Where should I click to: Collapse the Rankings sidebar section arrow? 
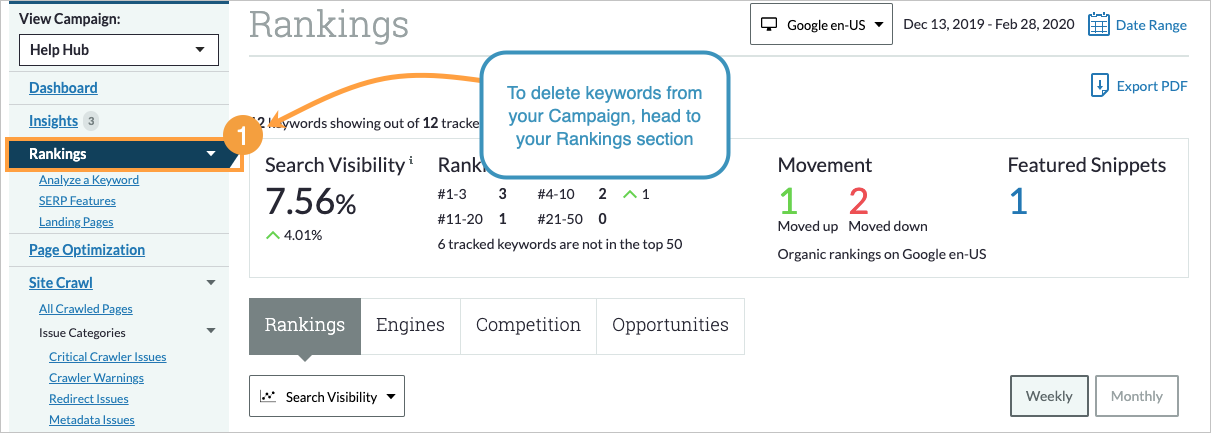(210, 154)
